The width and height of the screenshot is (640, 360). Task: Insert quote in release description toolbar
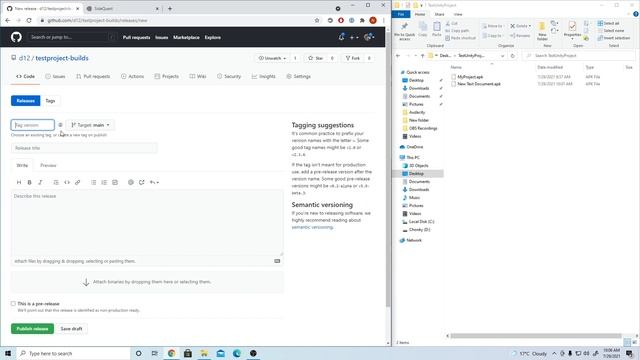(56, 182)
